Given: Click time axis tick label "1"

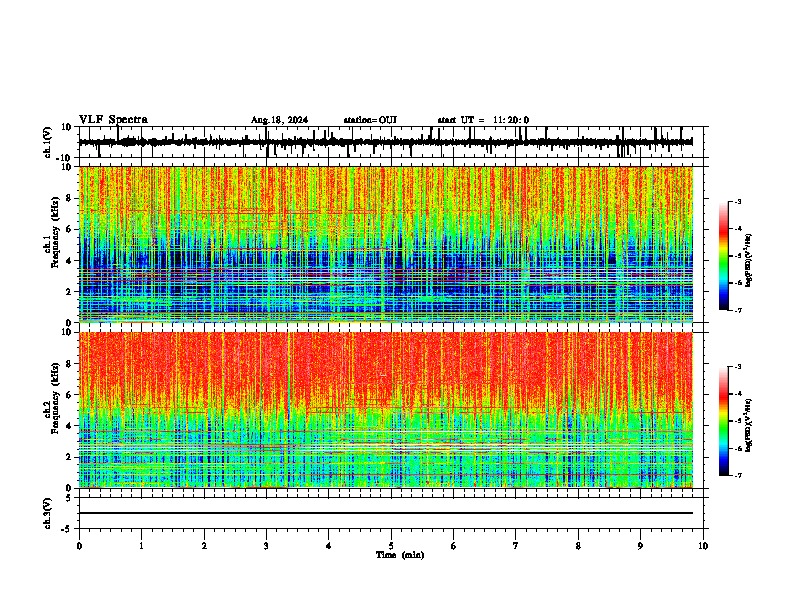Looking at the screenshot, I should 141,546.
